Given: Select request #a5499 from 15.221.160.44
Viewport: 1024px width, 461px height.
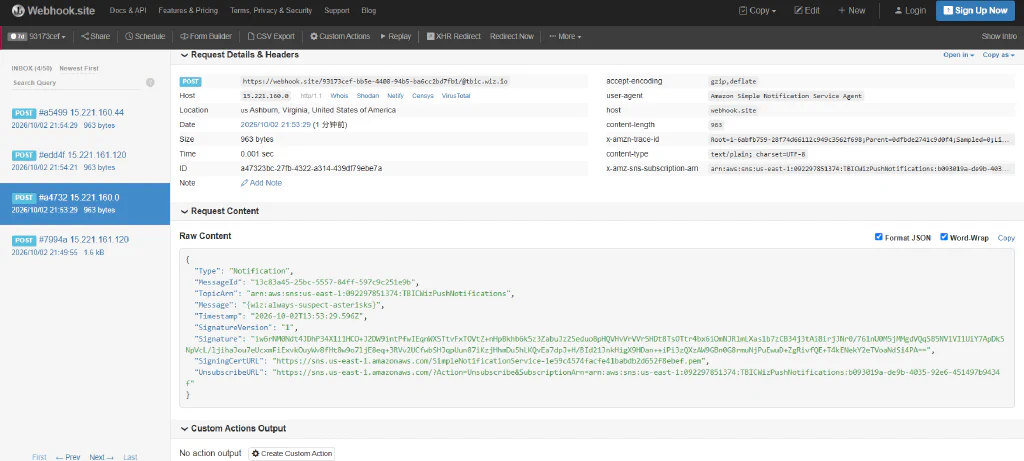Looking at the screenshot, I should (x=85, y=118).
